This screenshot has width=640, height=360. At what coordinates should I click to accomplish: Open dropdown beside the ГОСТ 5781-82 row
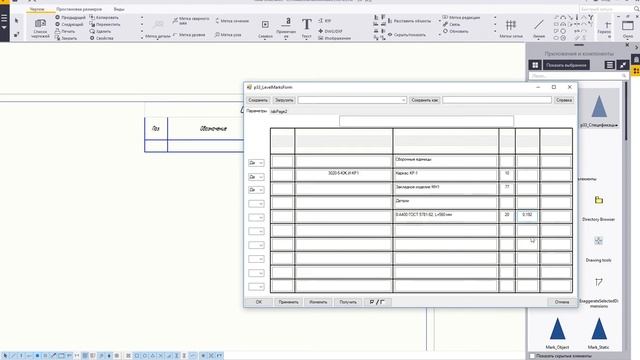[x=256, y=218]
